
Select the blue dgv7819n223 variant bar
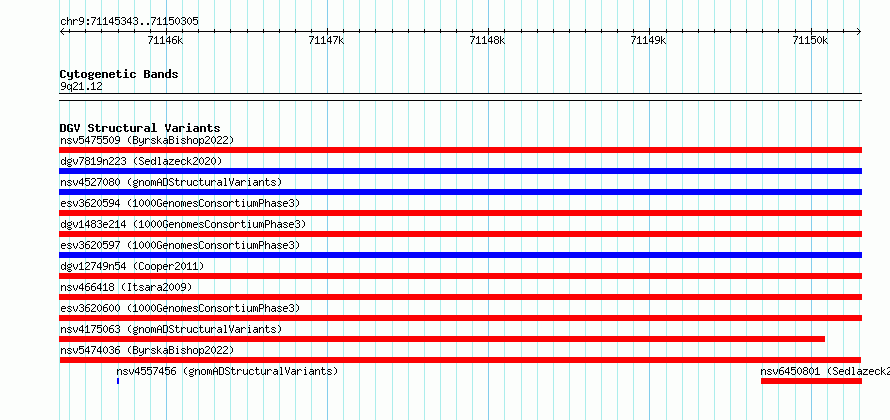point(460,171)
